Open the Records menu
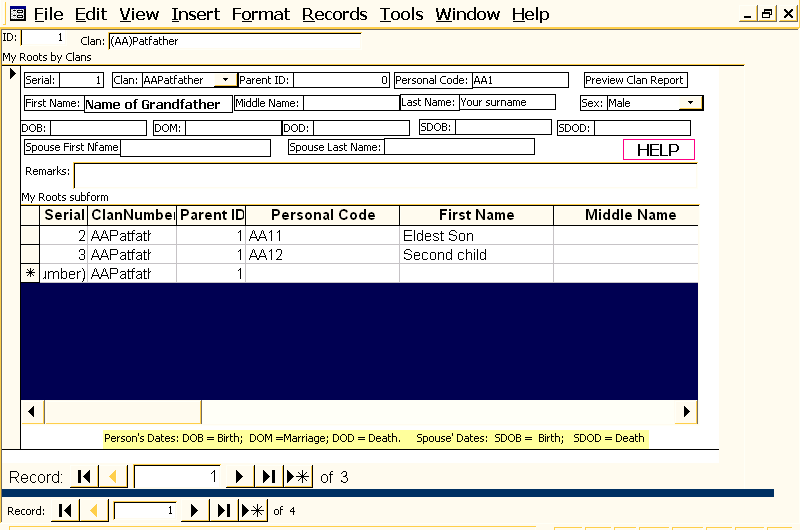This screenshot has height=530, width=800. point(334,14)
